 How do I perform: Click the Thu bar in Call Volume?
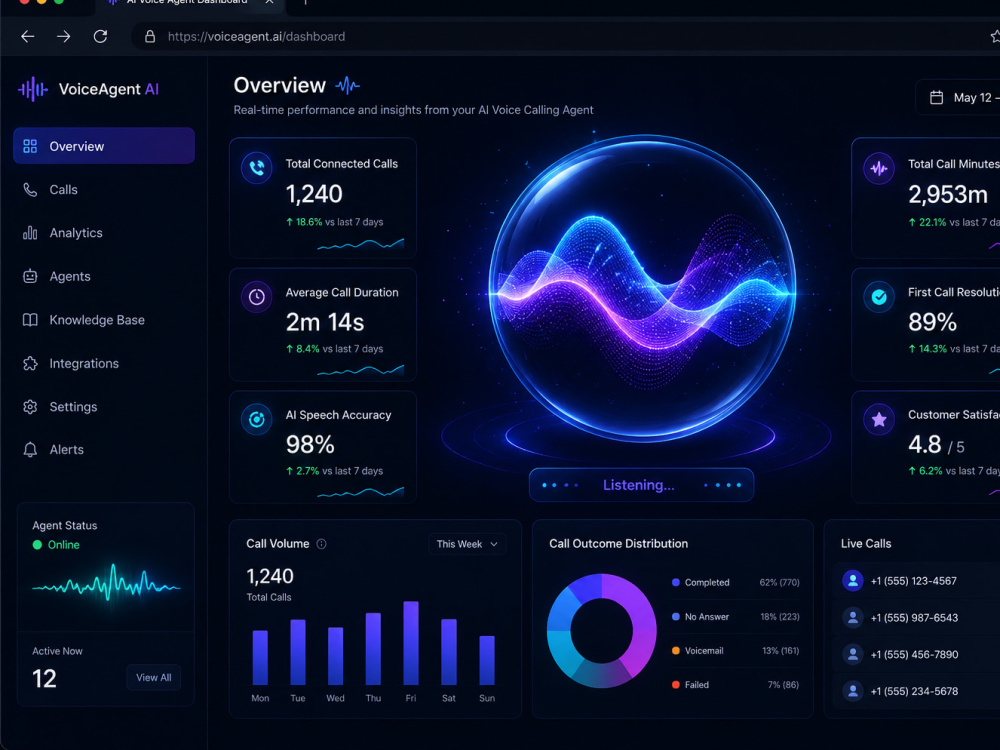(373, 649)
